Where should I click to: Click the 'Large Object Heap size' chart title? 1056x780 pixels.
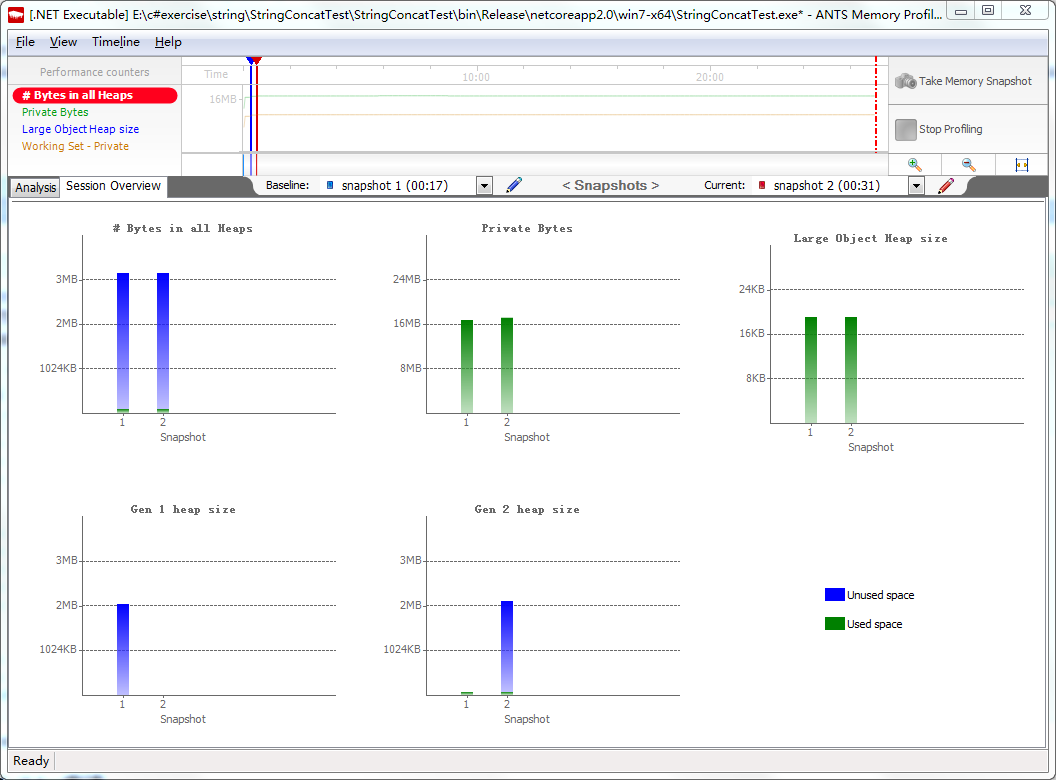point(870,238)
